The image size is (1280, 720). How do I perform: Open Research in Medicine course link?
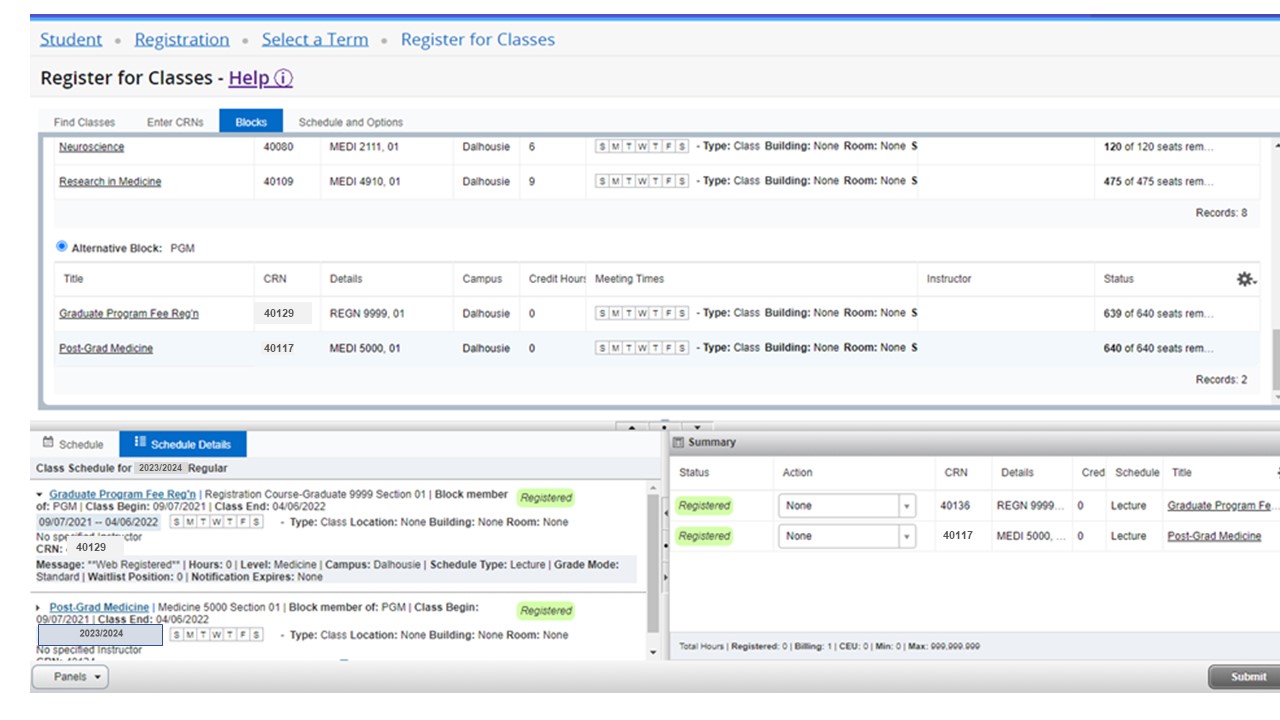[x=110, y=182]
